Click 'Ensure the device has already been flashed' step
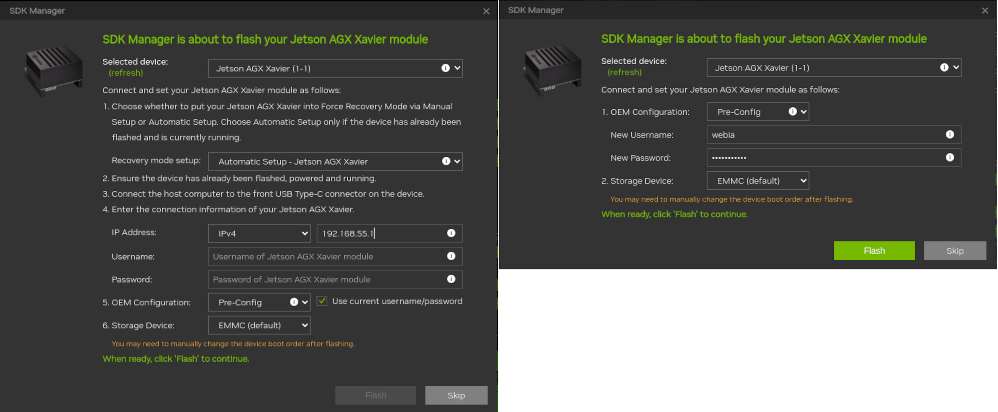 pyautogui.click(x=239, y=178)
